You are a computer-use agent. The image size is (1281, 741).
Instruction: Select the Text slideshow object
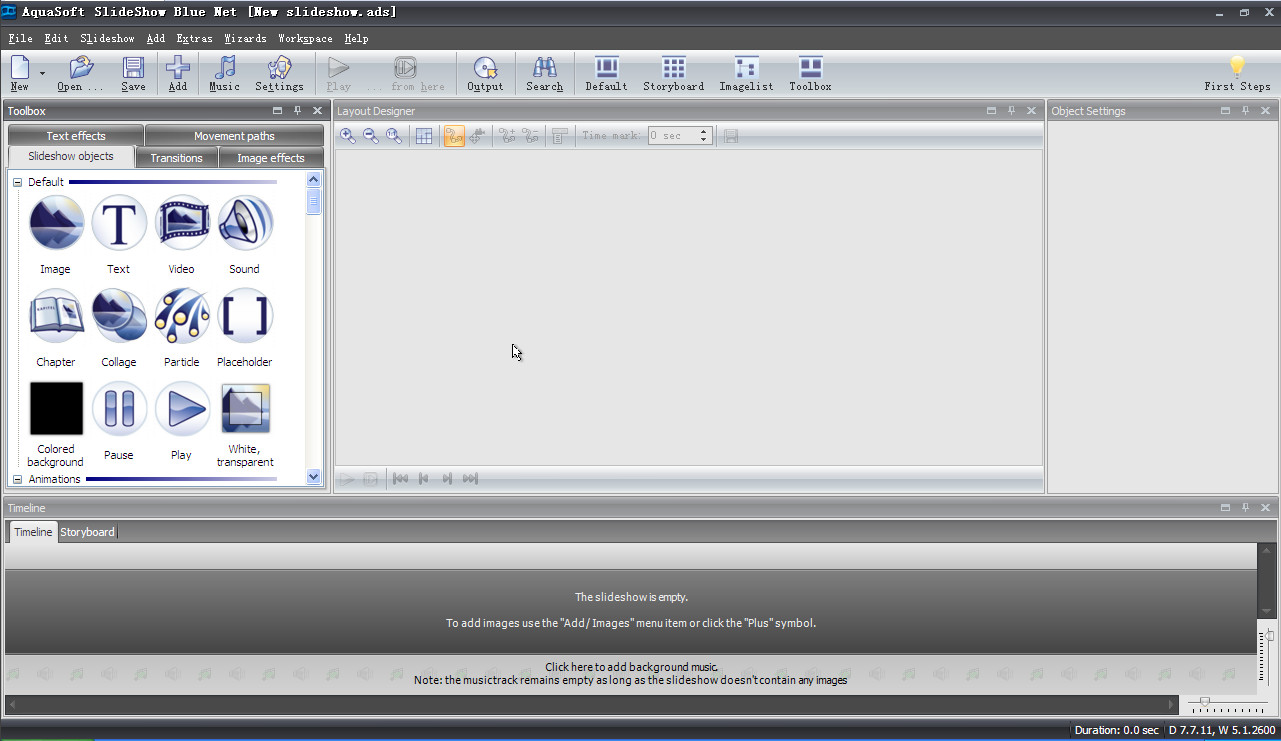pyautogui.click(x=119, y=222)
